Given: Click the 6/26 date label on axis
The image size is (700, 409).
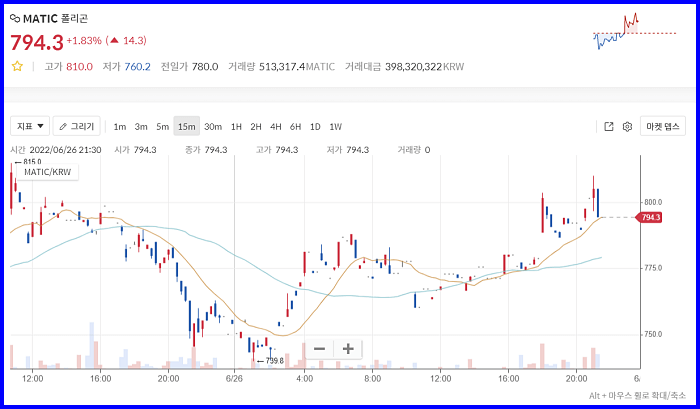Looking at the screenshot, I should pos(234,379).
